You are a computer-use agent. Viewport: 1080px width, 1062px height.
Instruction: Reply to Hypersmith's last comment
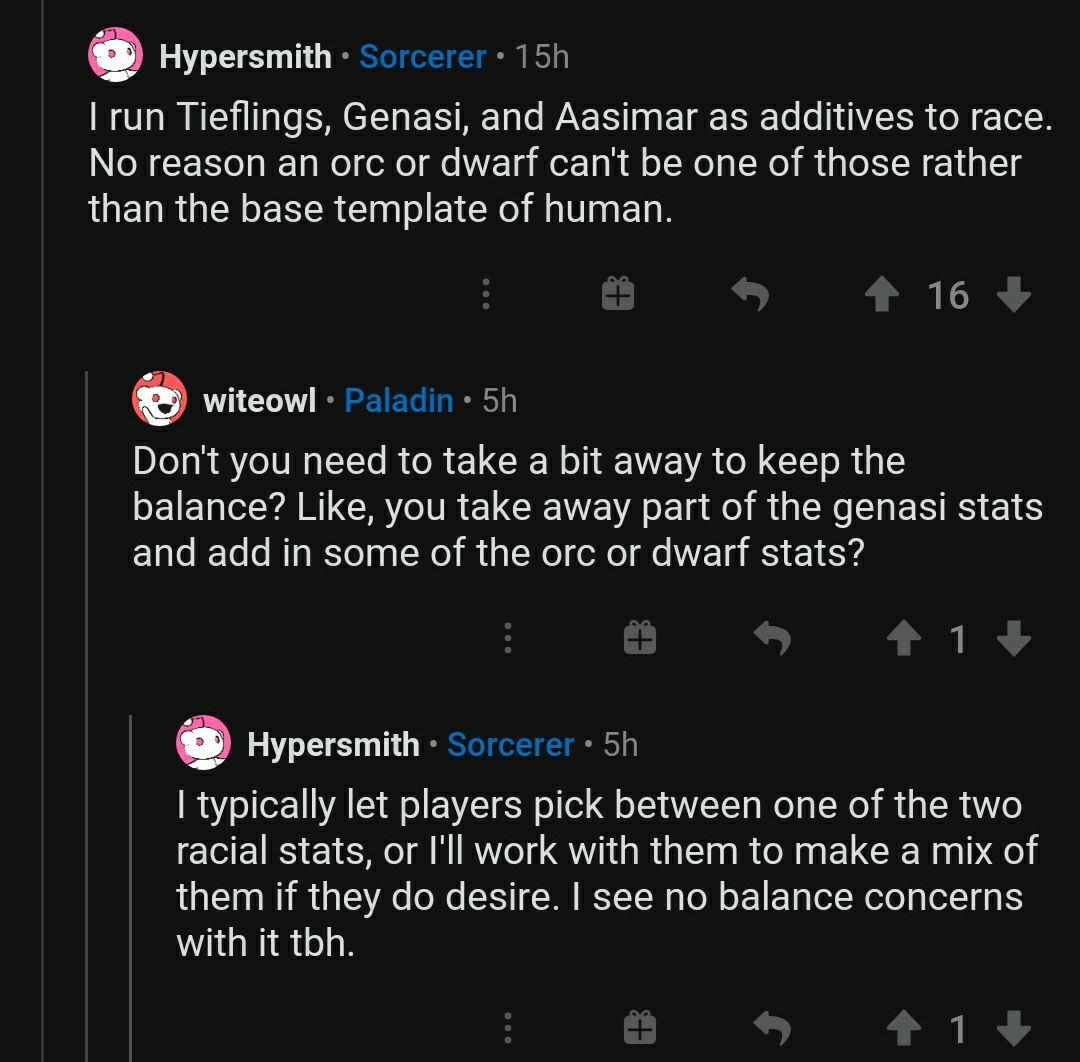click(x=772, y=1028)
